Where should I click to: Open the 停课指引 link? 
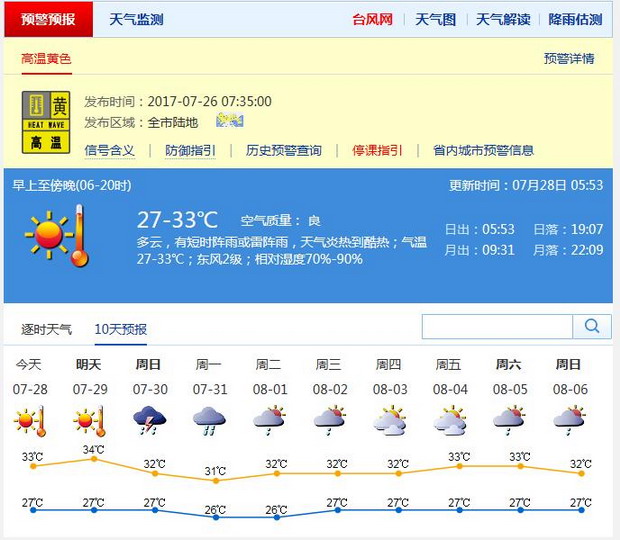377,151
